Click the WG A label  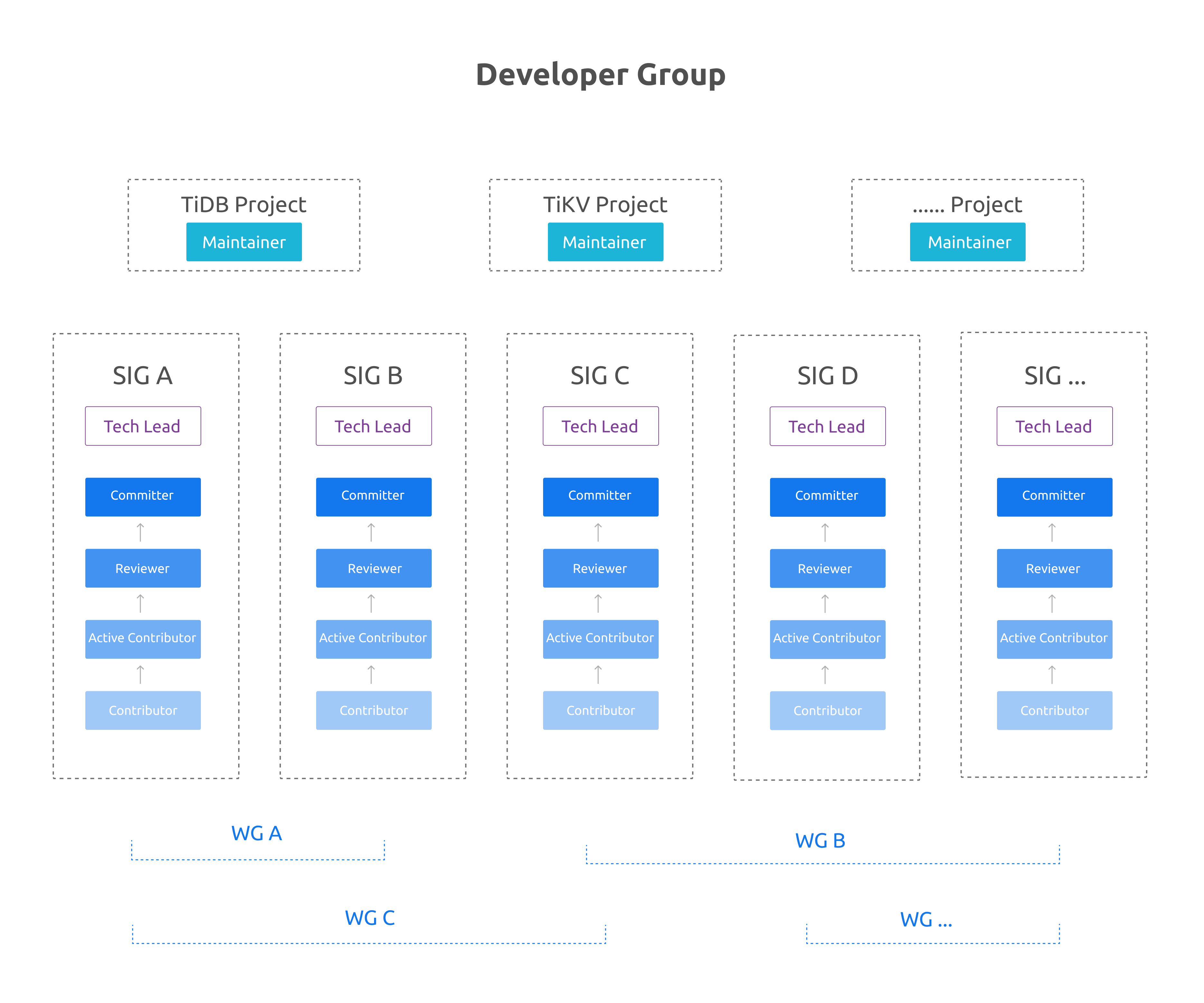256,833
